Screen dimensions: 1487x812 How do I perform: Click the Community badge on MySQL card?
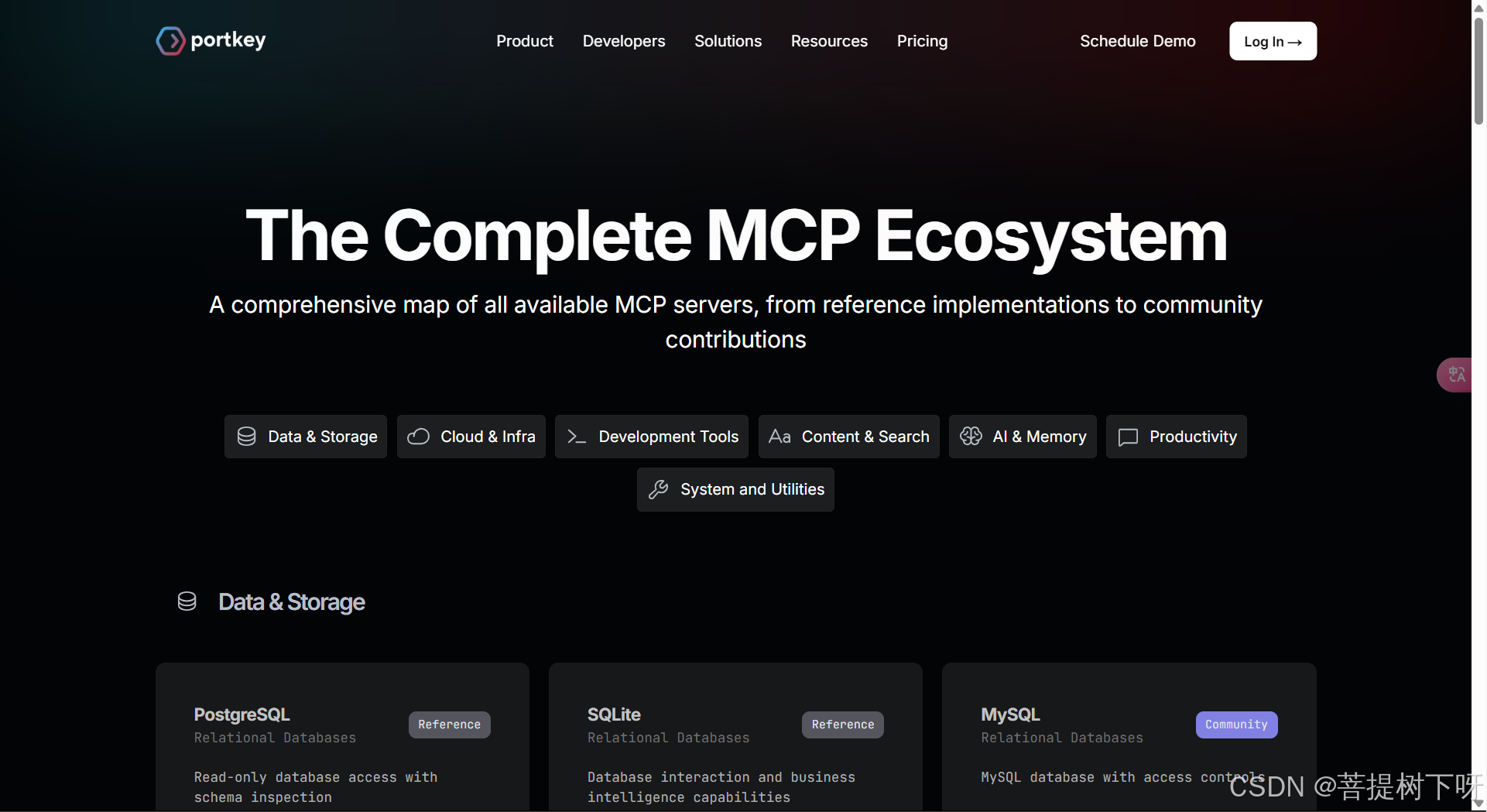[x=1236, y=725]
